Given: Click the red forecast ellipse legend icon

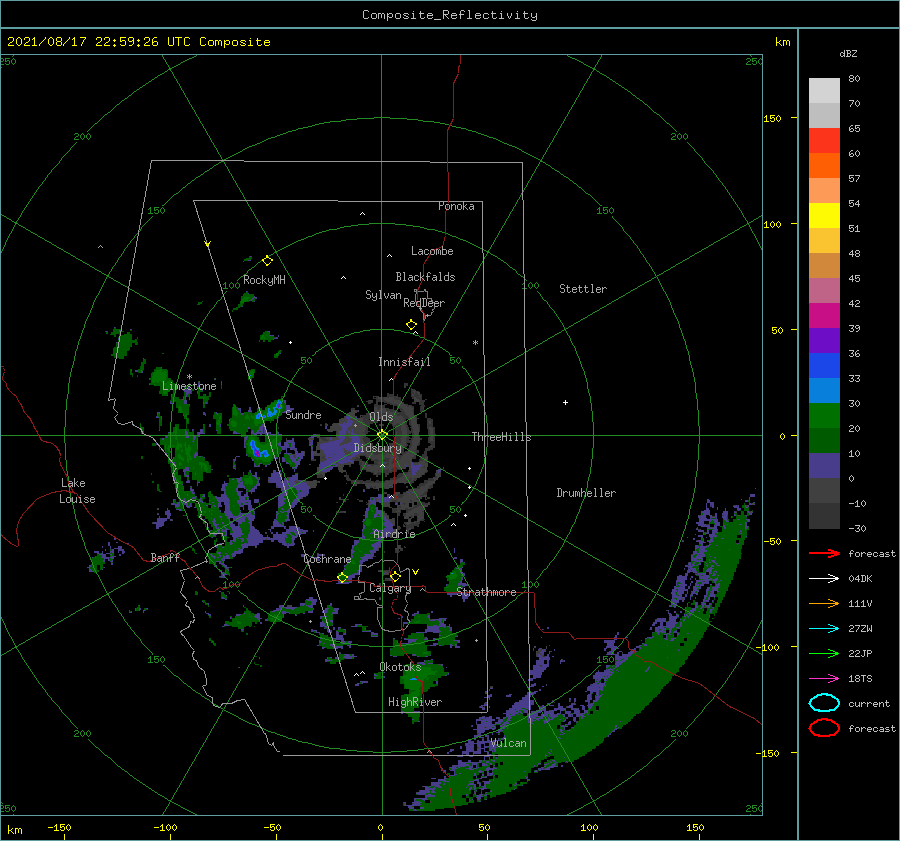Looking at the screenshot, I should pyautogui.click(x=824, y=728).
